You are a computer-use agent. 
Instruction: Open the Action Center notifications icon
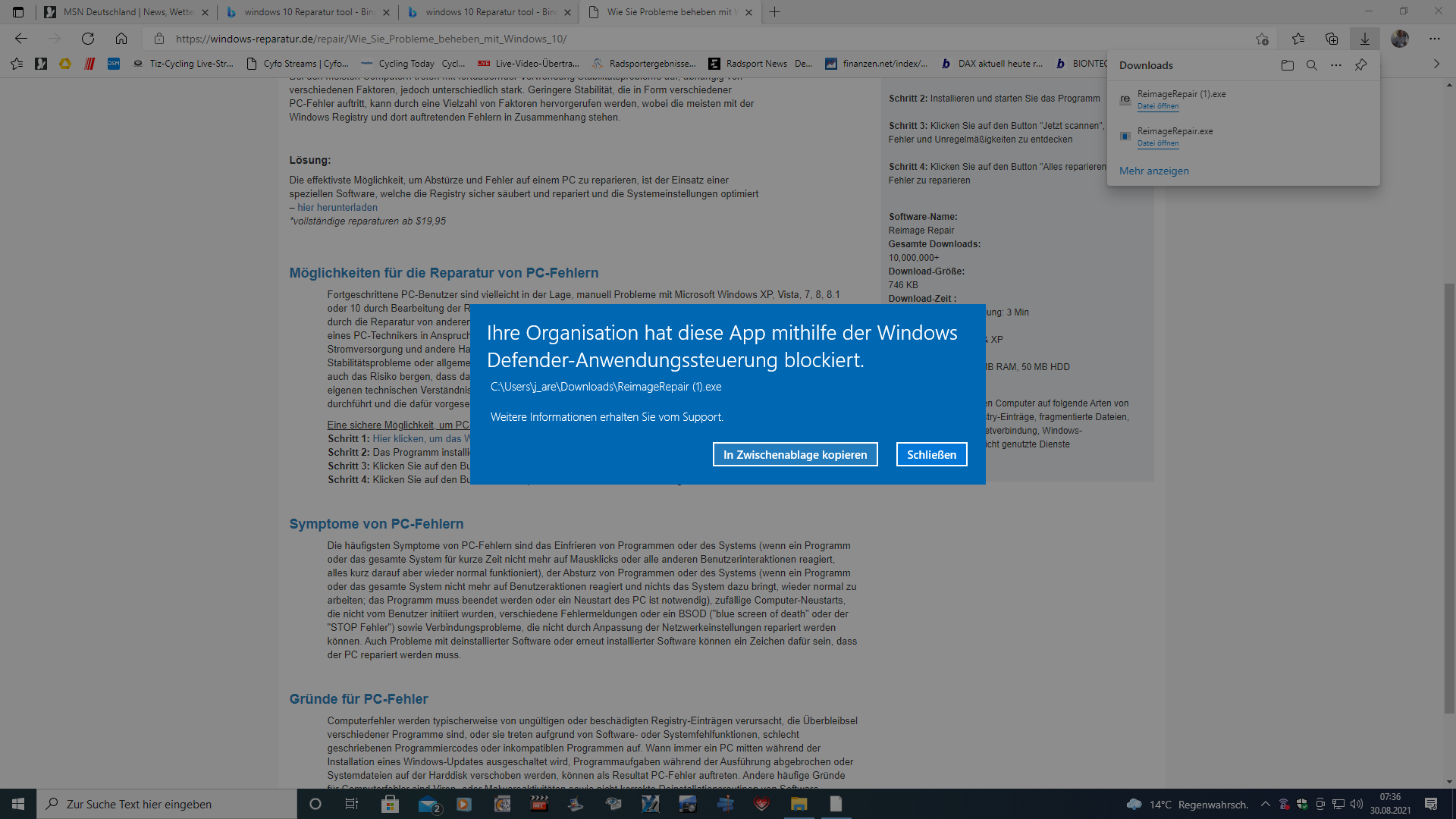pyautogui.click(x=1431, y=804)
